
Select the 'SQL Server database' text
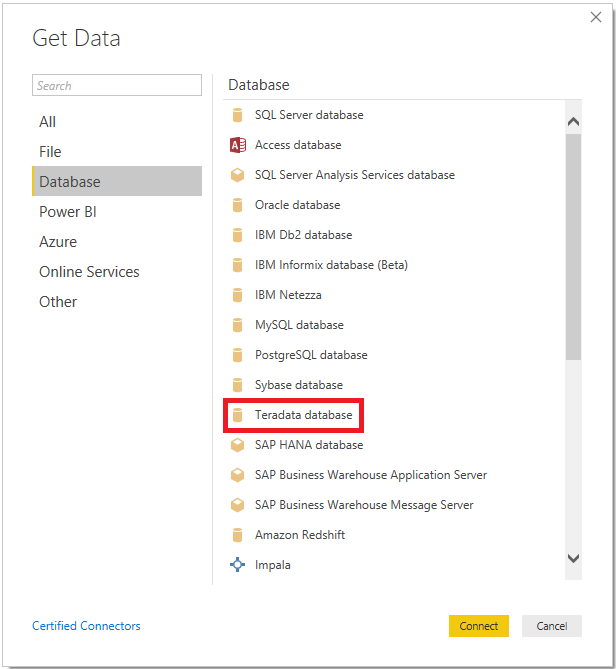(x=309, y=115)
